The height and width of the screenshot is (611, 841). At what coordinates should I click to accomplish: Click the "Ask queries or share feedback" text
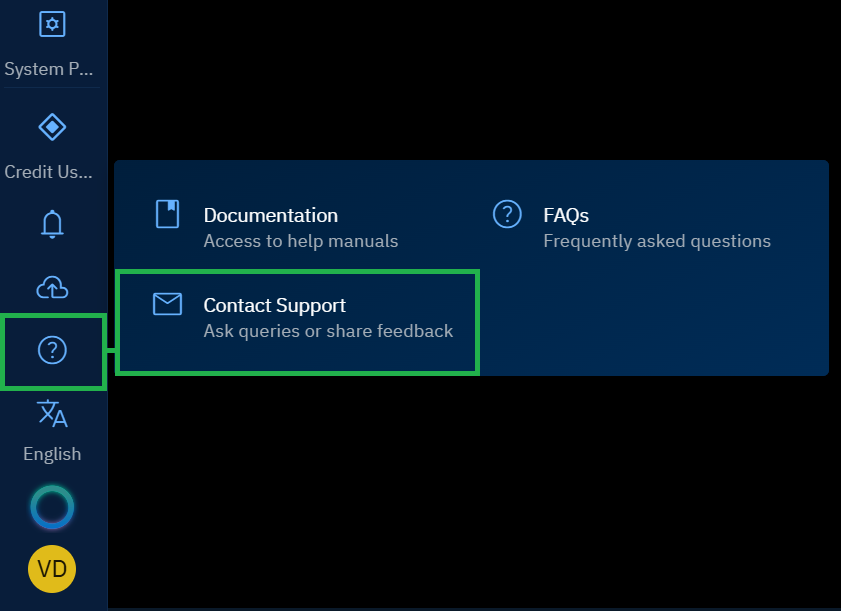[x=328, y=331]
